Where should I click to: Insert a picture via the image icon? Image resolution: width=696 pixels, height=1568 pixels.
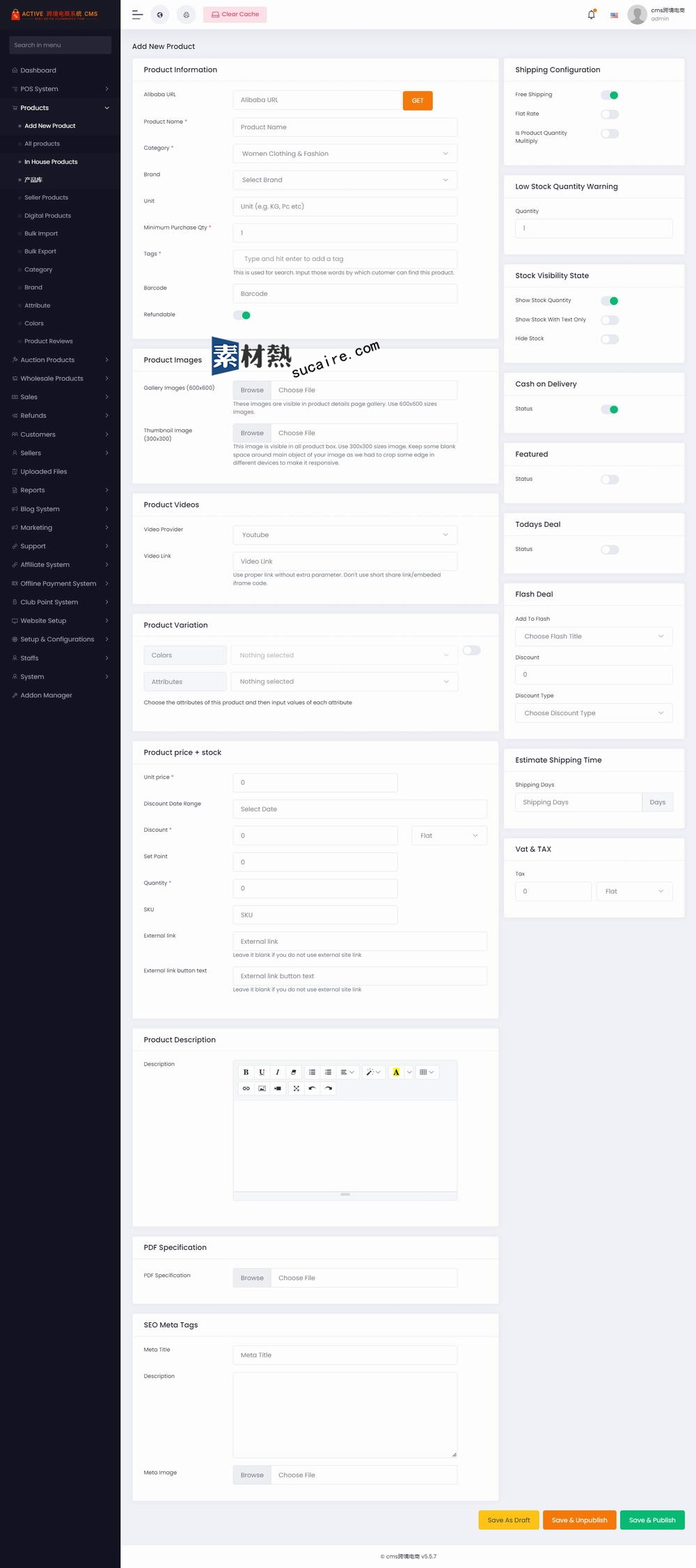point(262,1088)
